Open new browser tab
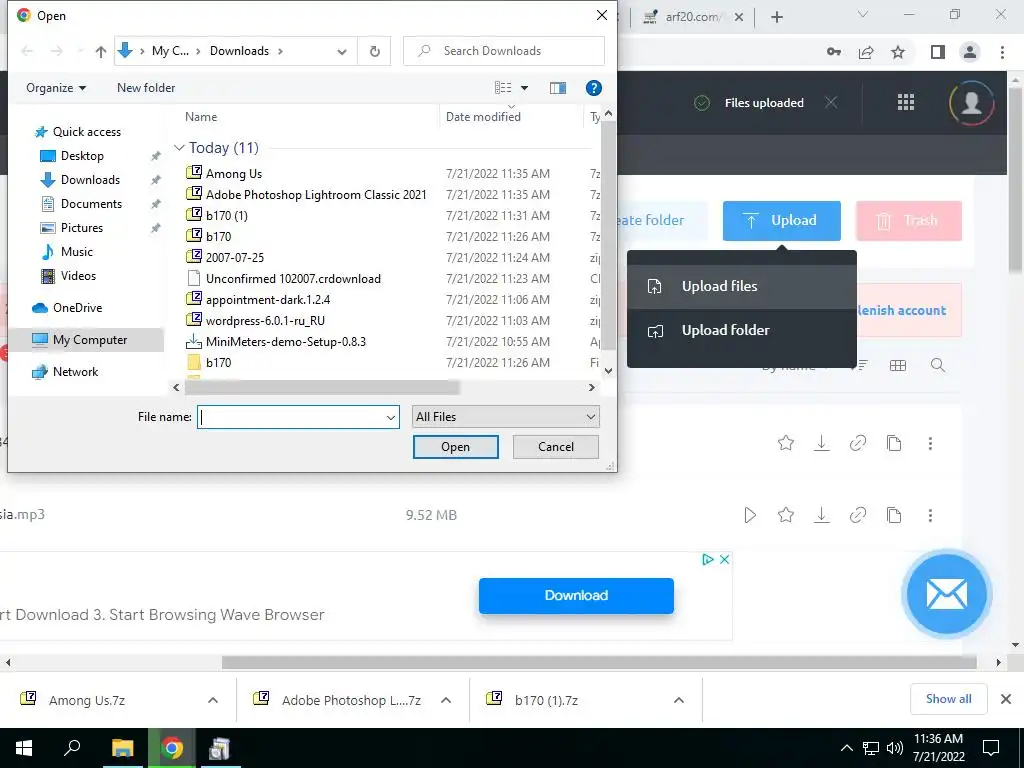 [x=776, y=17]
